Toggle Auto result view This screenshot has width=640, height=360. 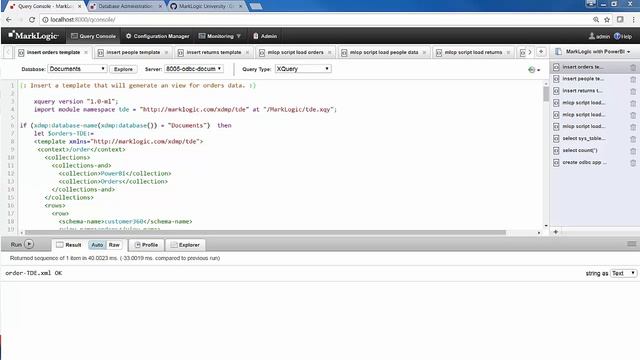97,245
